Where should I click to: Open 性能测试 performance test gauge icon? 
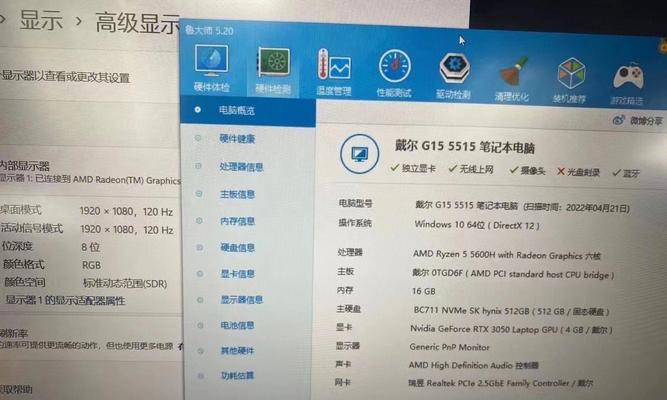(394, 66)
